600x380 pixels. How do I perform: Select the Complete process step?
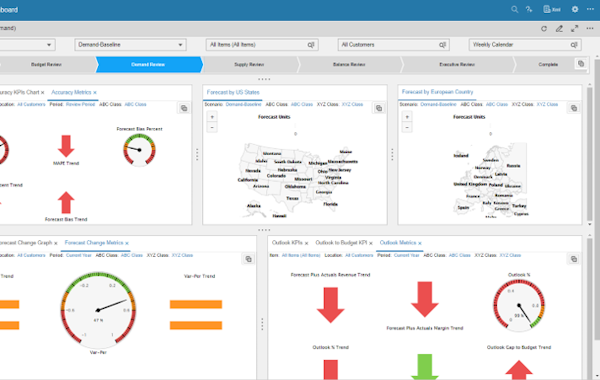[x=548, y=64]
